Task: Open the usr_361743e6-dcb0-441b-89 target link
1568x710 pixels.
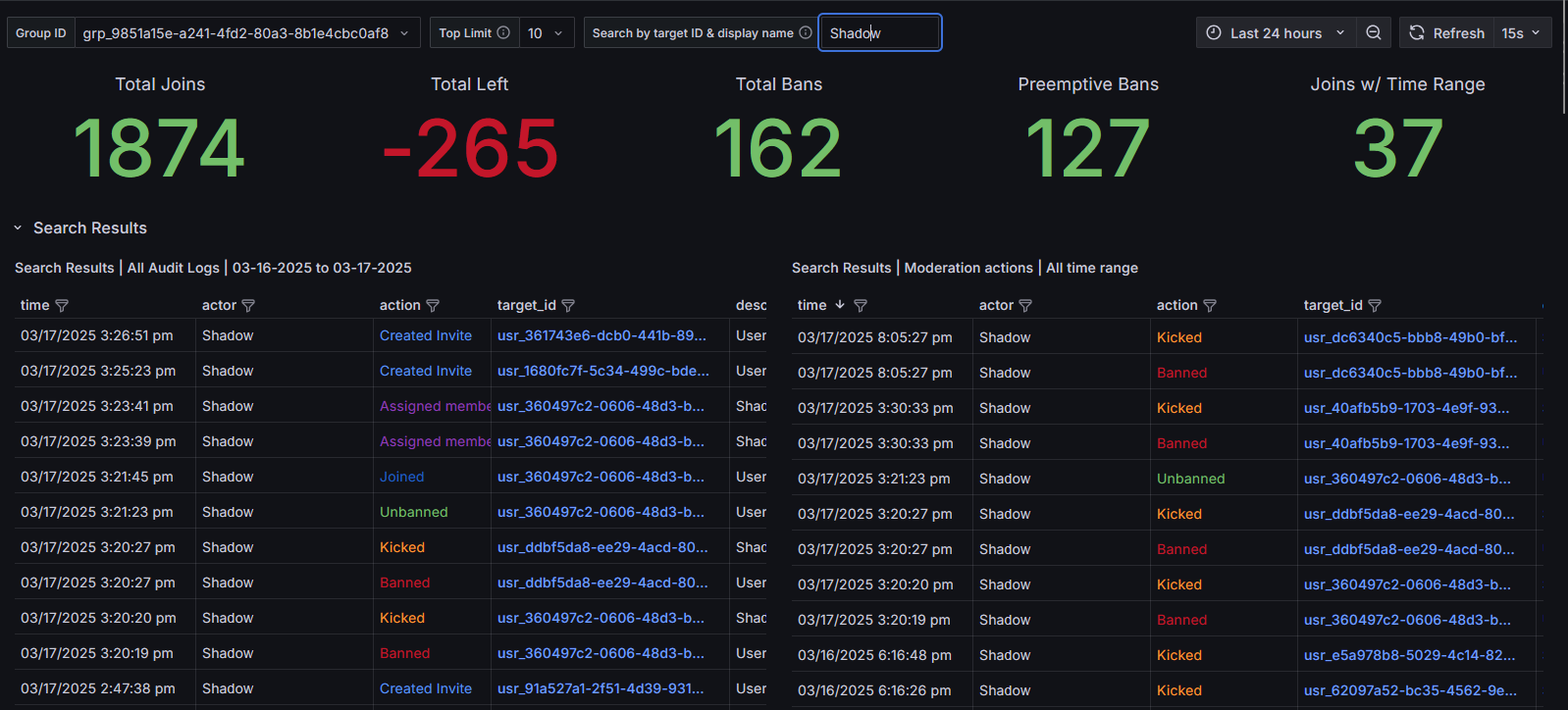Action: 601,335
